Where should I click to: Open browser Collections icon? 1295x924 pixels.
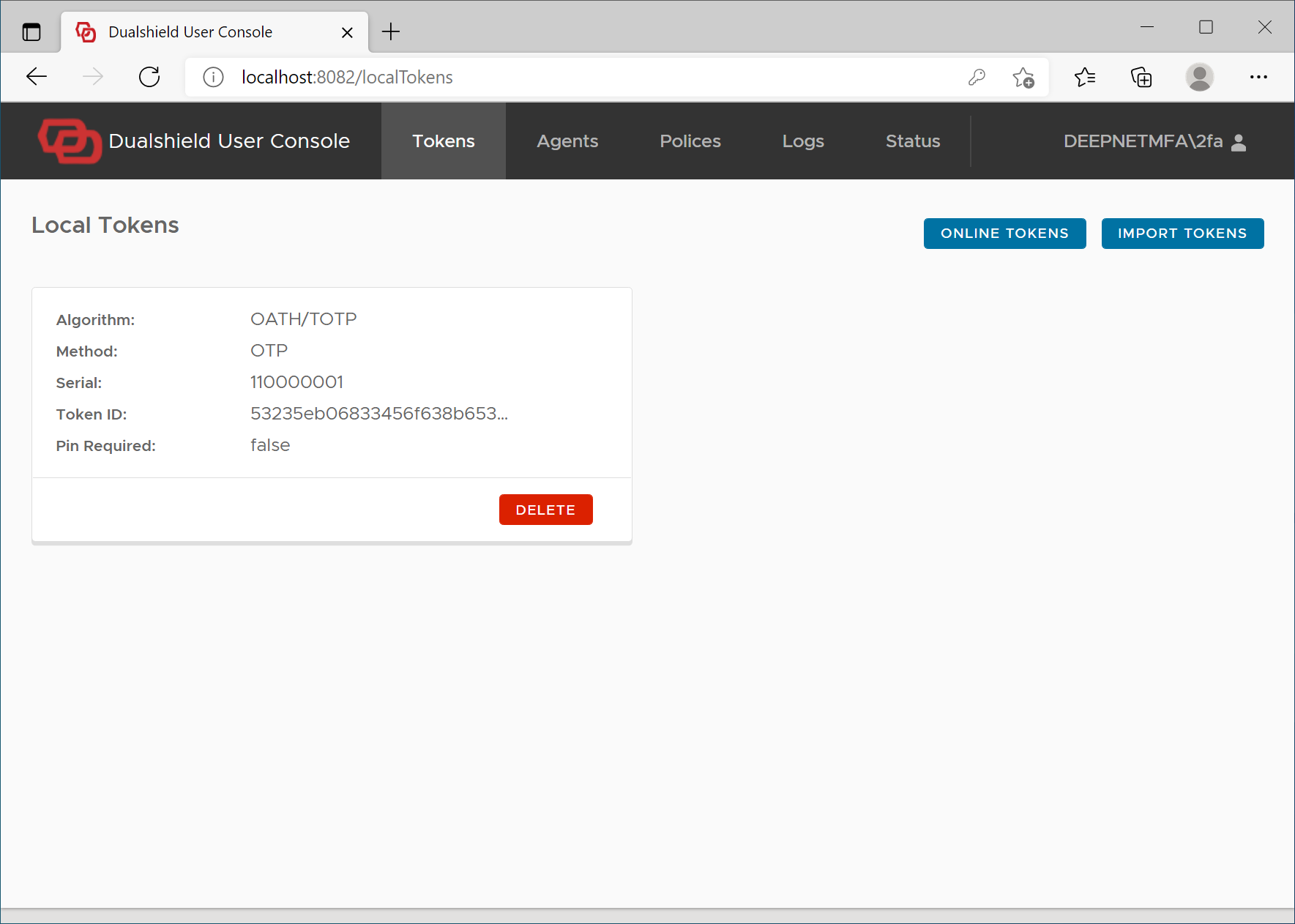click(x=1141, y=77)
